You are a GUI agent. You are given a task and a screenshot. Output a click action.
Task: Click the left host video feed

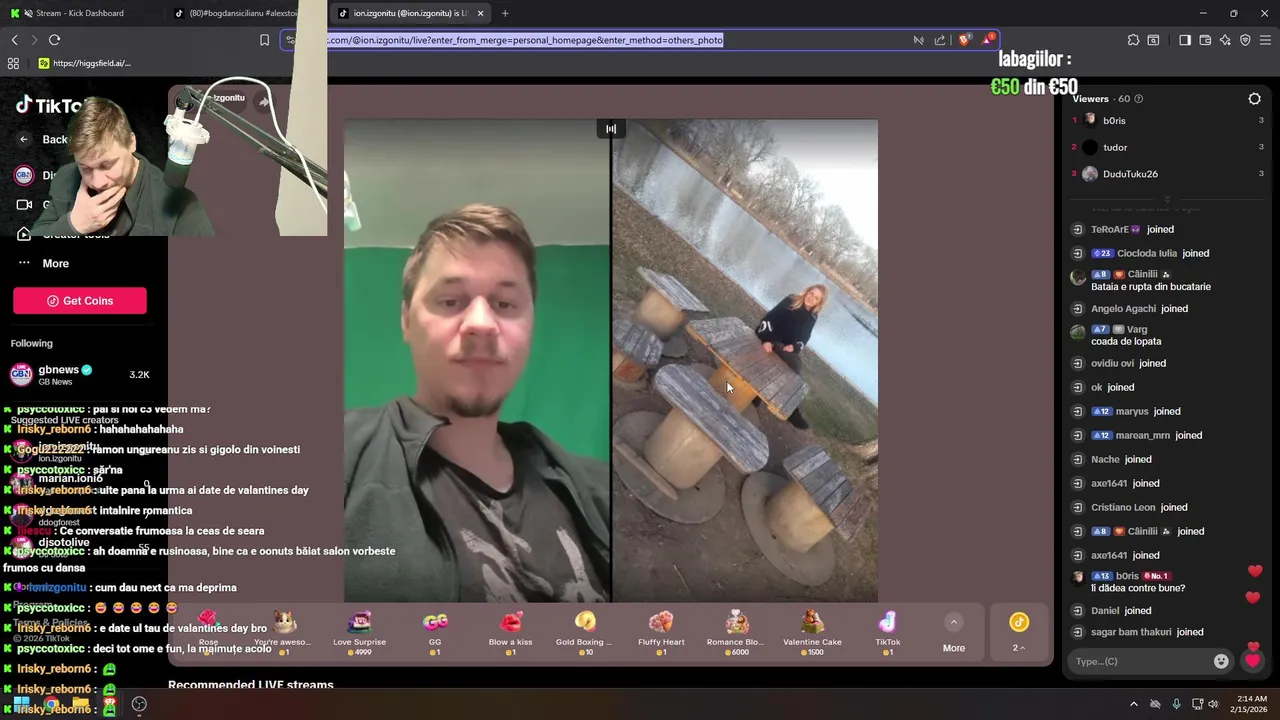coord(477,360)
